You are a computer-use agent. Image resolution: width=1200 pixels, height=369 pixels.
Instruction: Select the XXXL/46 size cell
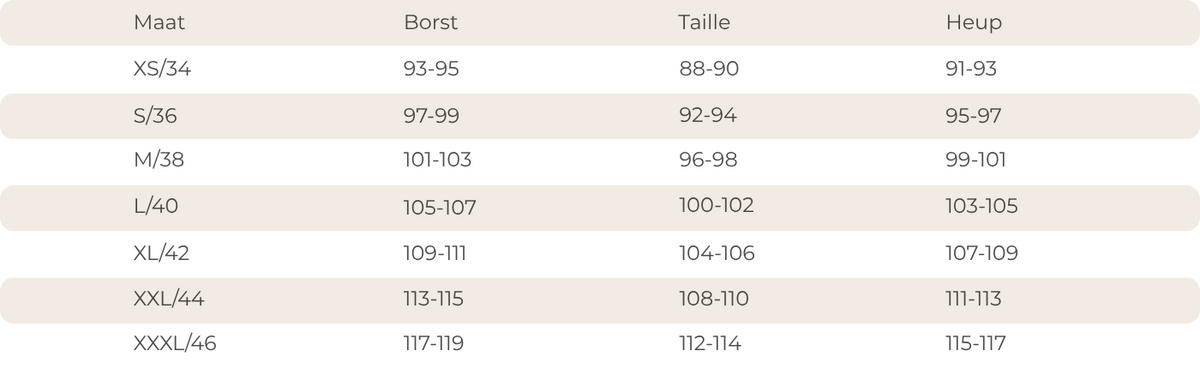pos(175,344)
